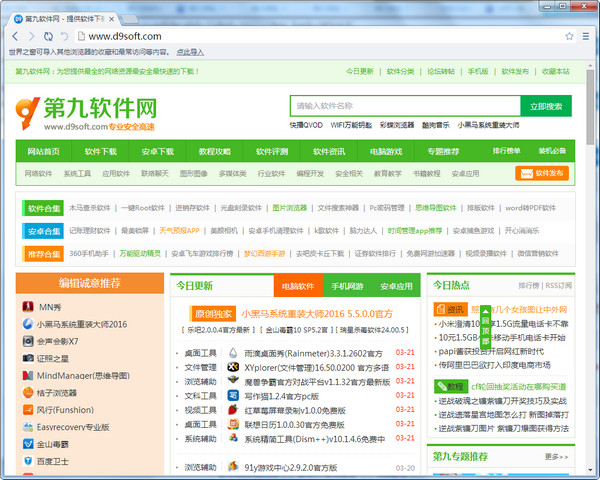Image resolution: width=600 pixels, height=480 pixels.
Task: Click the 红草莓屏幕录制 strawberry icon
Action: click(233, 410)
